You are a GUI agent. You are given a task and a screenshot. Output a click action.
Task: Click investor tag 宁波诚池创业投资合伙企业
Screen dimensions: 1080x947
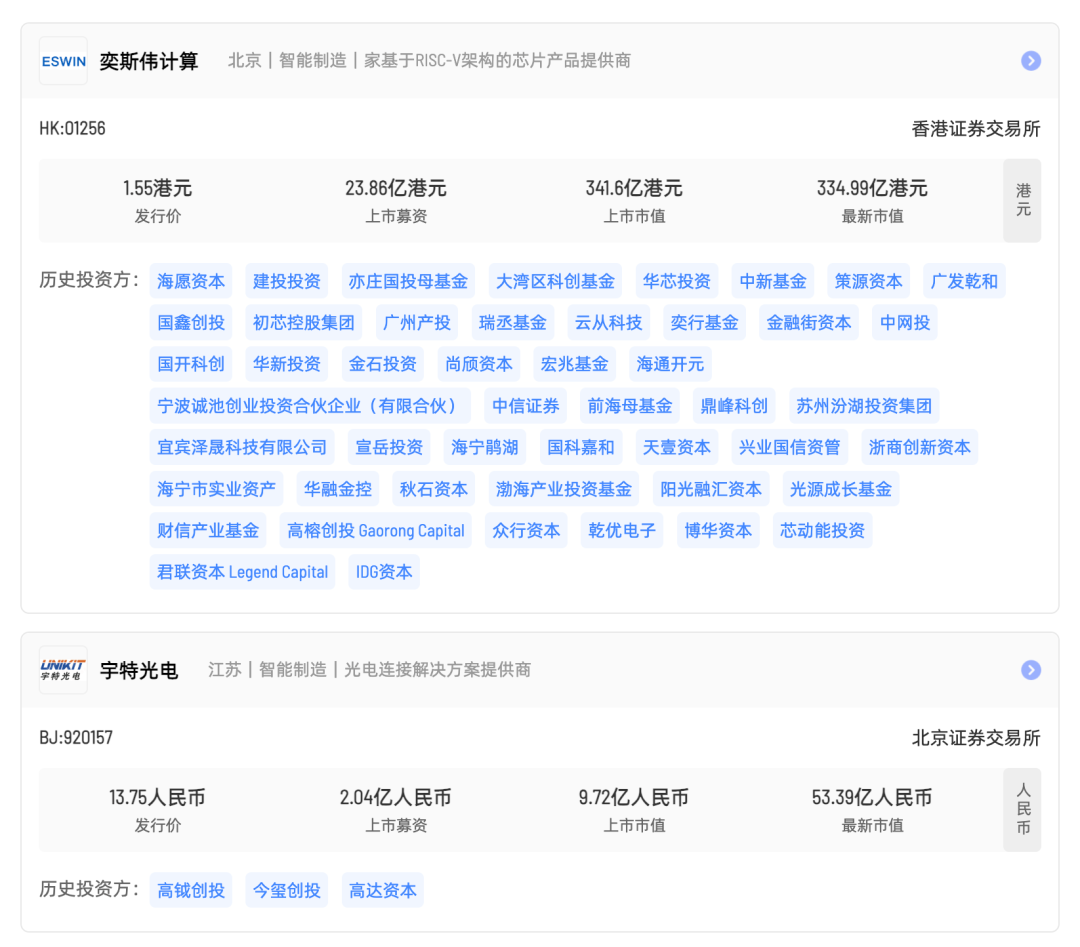310,406
